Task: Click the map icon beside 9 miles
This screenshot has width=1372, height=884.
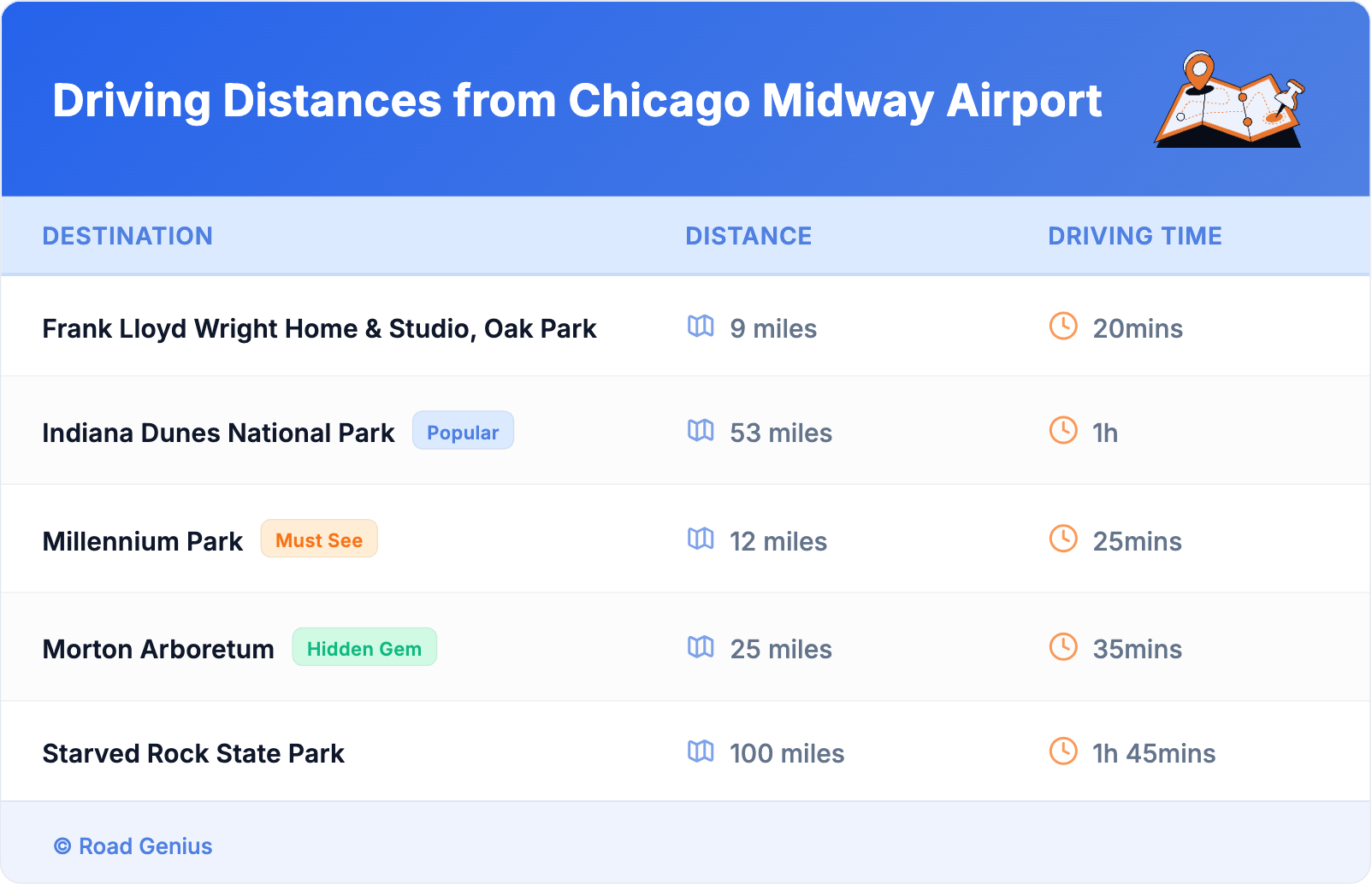Action: pos(701,327)
